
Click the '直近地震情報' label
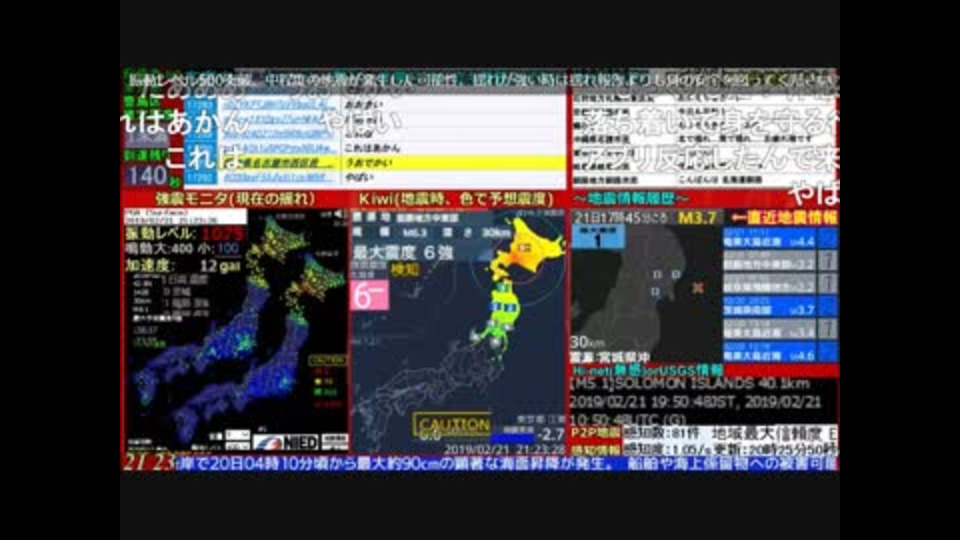tap(784, 217)
